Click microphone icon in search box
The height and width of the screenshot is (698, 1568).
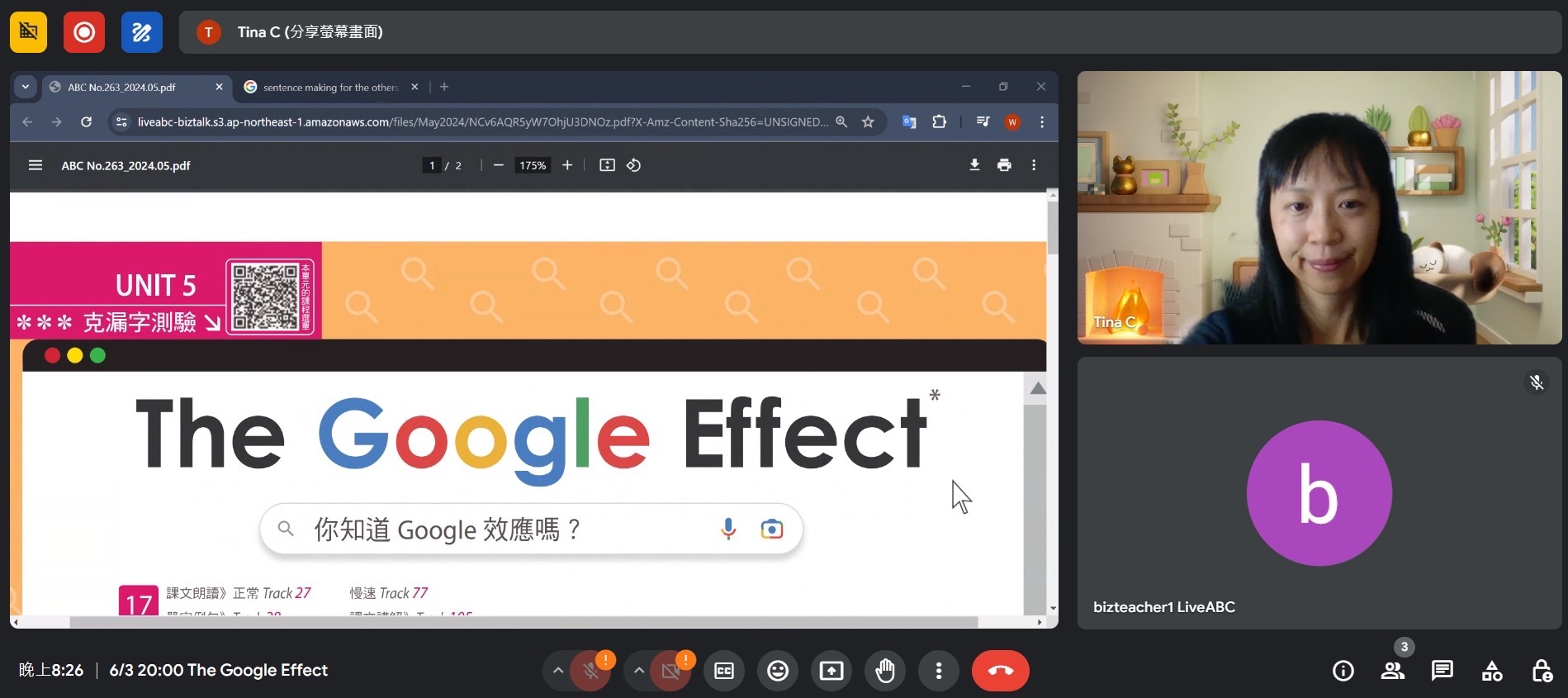[728, 529]
